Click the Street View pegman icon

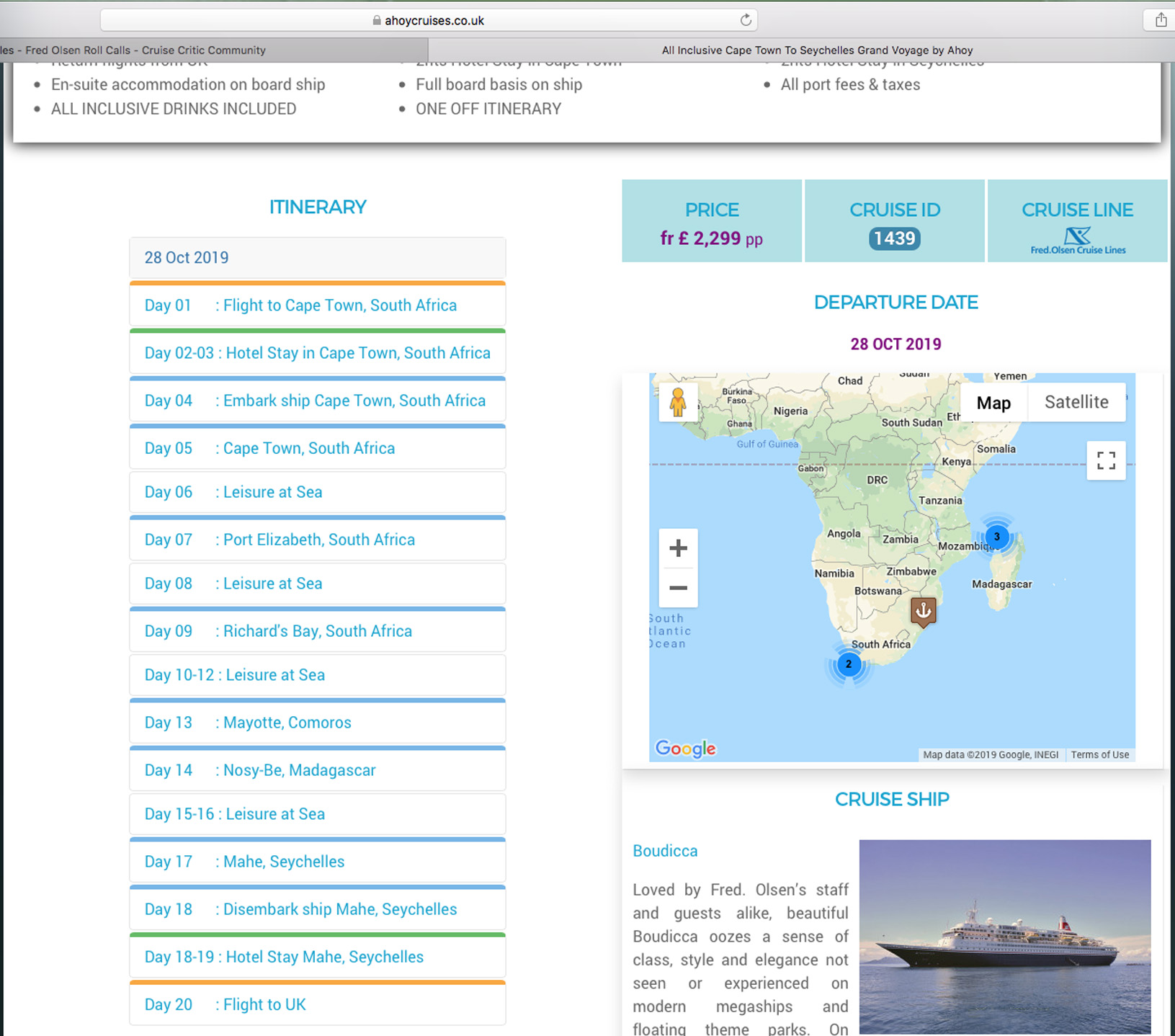click(x=678, y=402)
